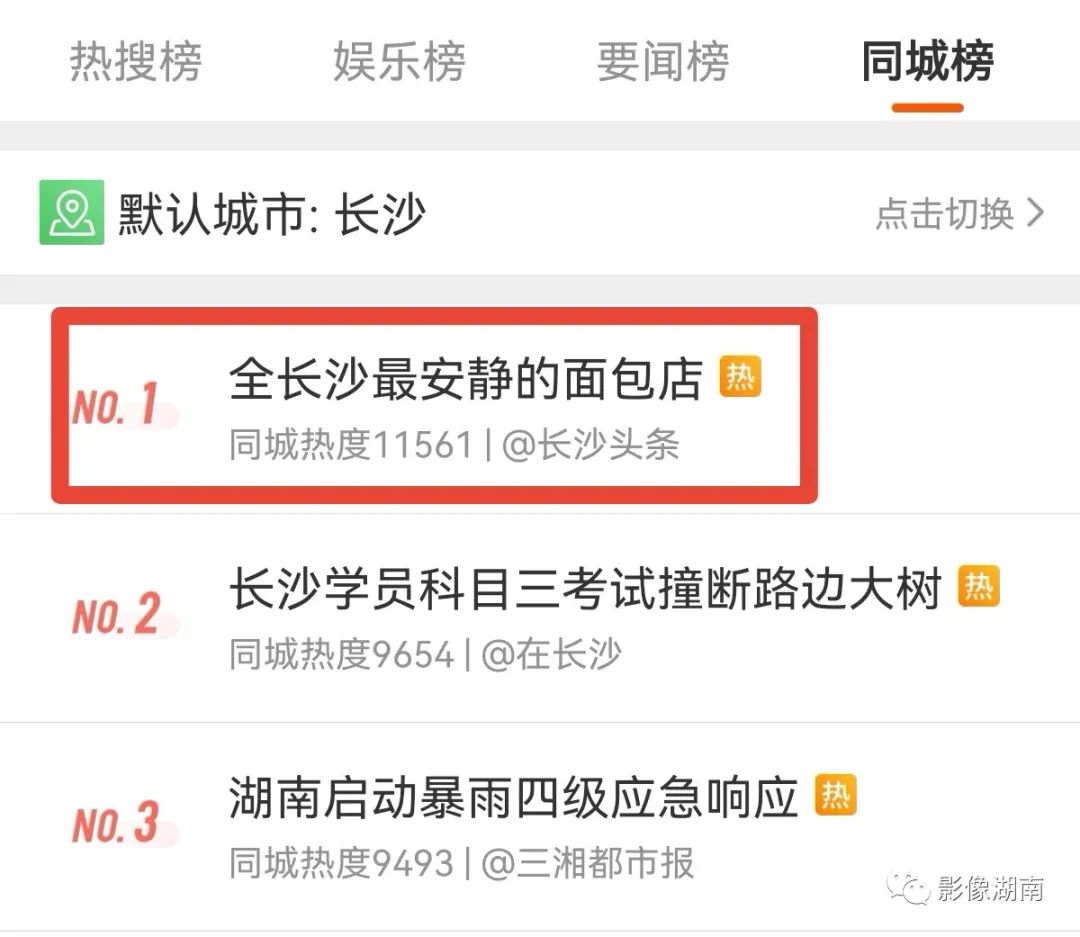This screenshot has height=937, width=1080.
Task: Tap the NO. 1 rank badge
Action: point(116,405)
